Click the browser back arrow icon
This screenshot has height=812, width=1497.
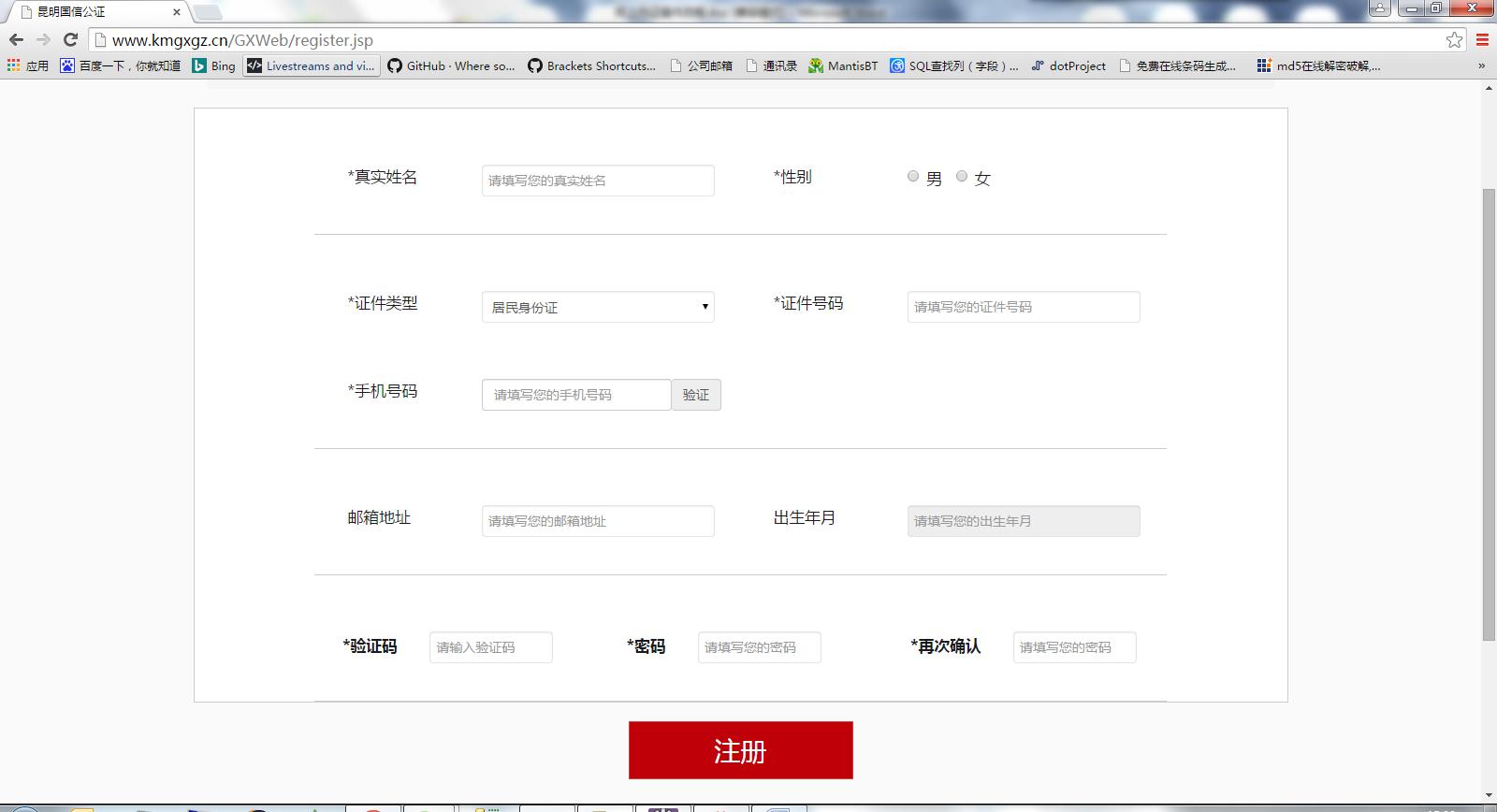click(16, 39)
